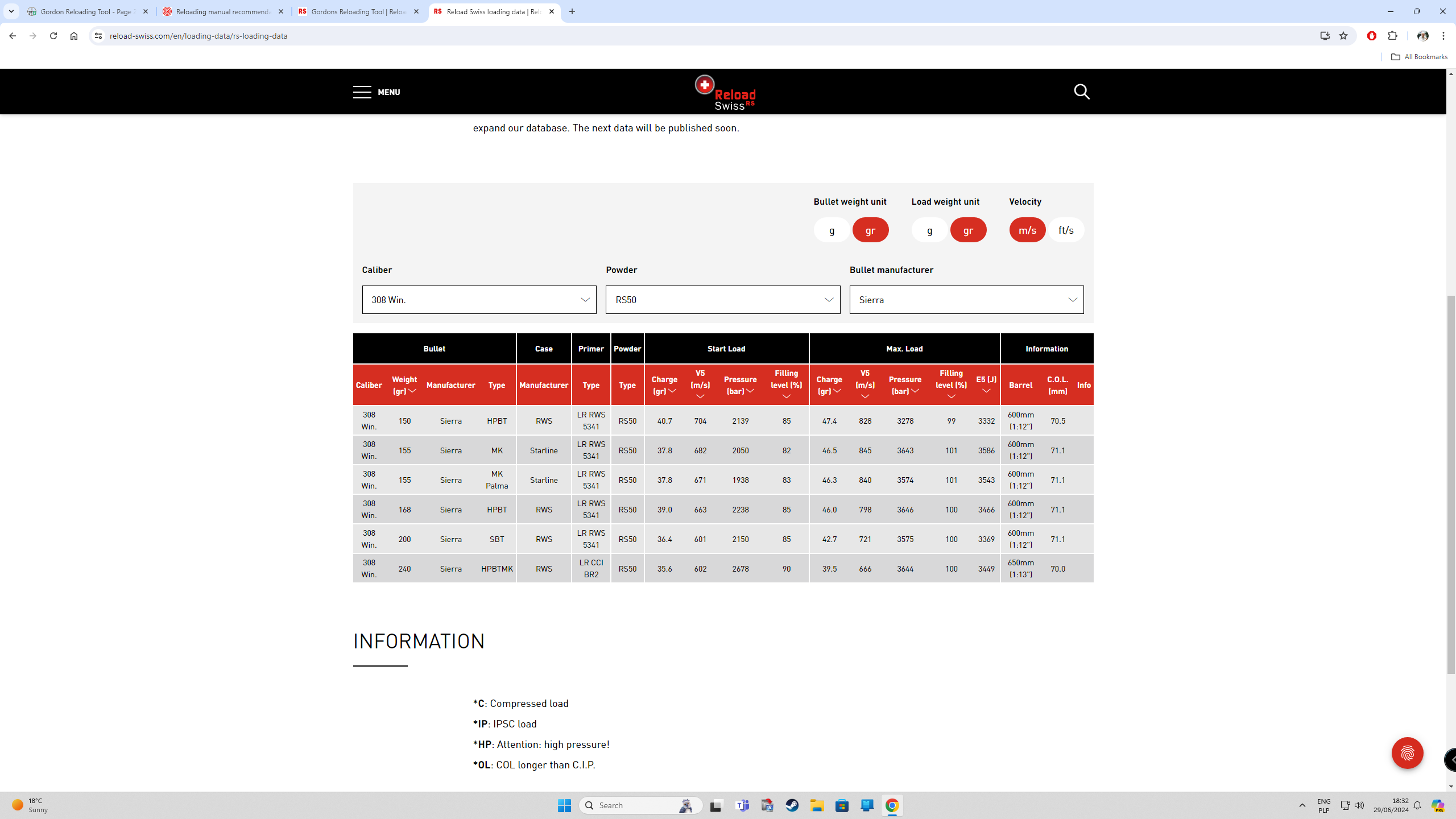Screen dimensions: 1456x819
Task: Open the Bullet manufacturer dropdown showing Sierra
Action: tap(966, 300)
